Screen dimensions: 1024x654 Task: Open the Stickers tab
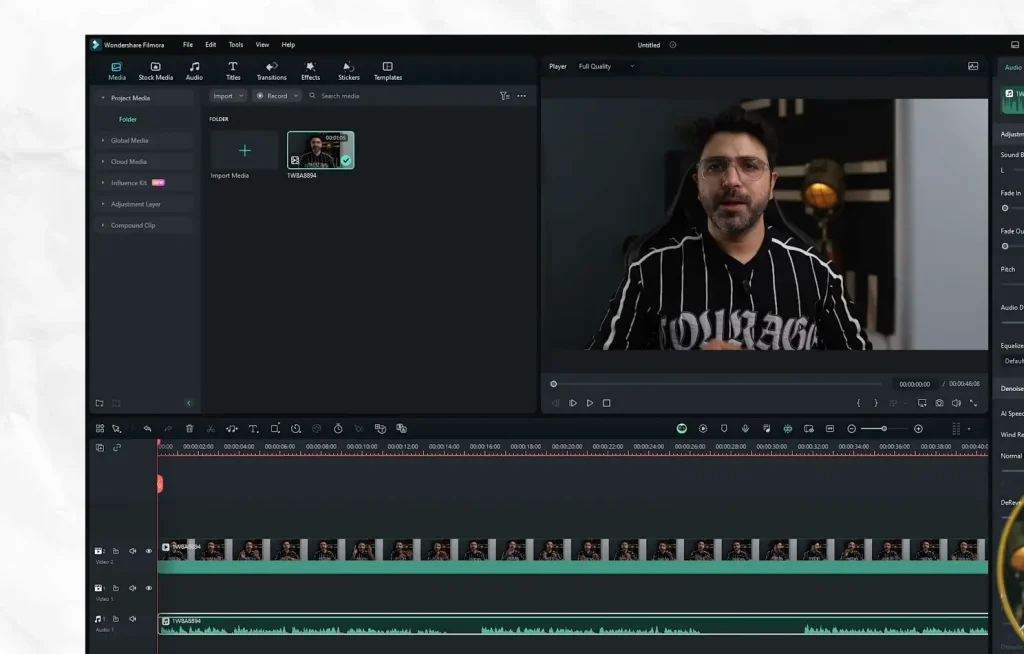[x=349, y=71]
